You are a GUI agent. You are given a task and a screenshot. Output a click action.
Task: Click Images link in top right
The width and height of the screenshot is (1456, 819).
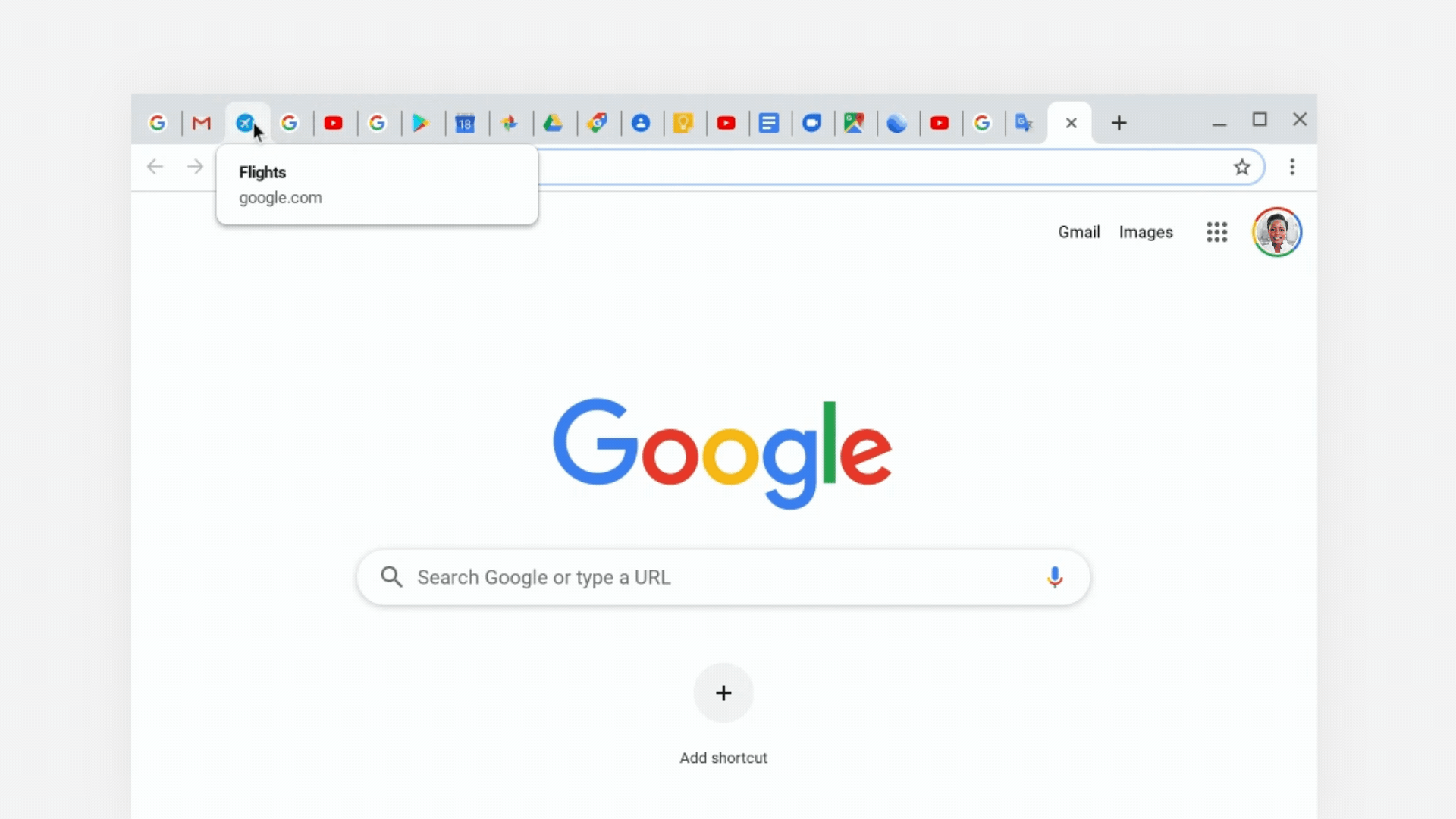click(1146, 231)
